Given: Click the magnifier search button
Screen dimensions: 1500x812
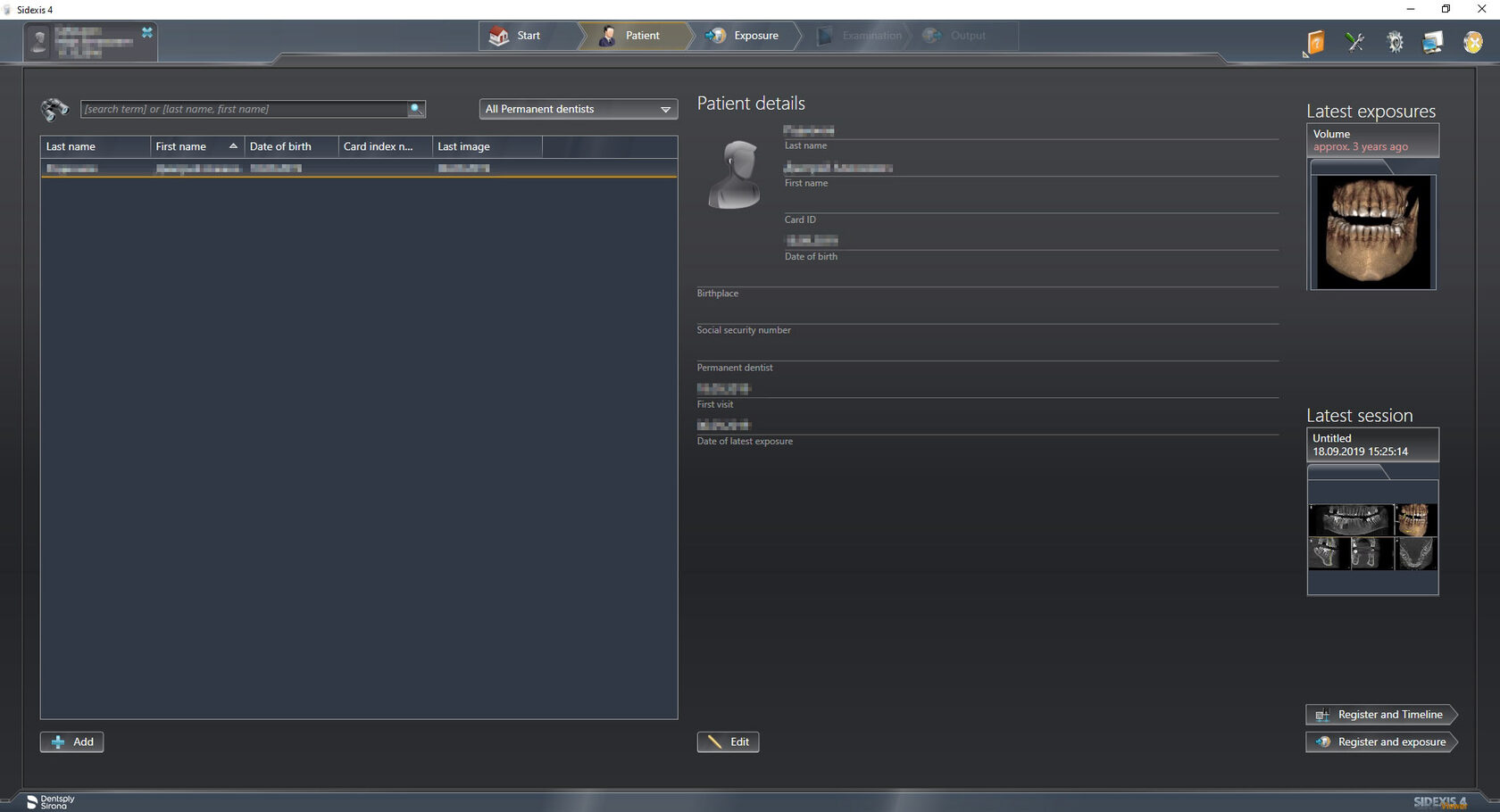Looking at the screenshot, I should (416, 109).
